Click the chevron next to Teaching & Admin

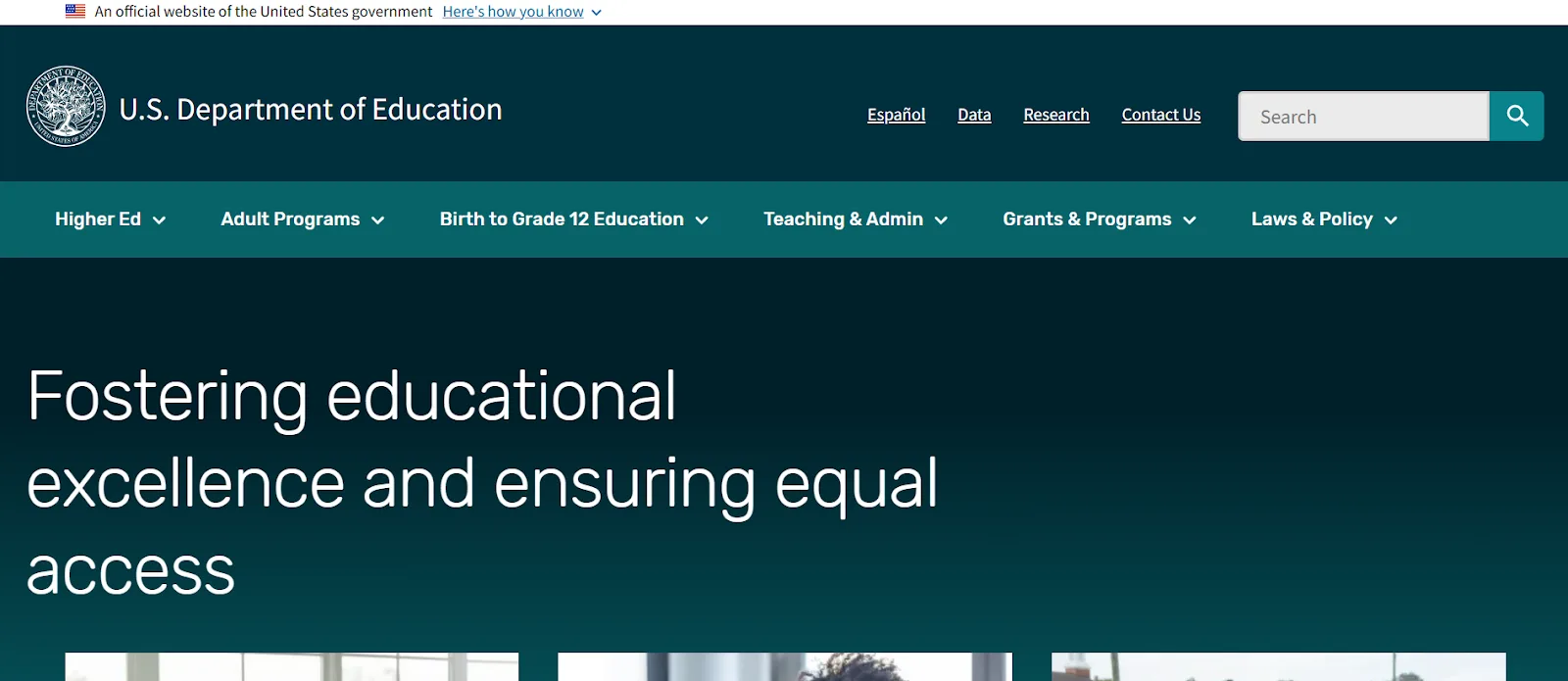click(x=941, y=220)
